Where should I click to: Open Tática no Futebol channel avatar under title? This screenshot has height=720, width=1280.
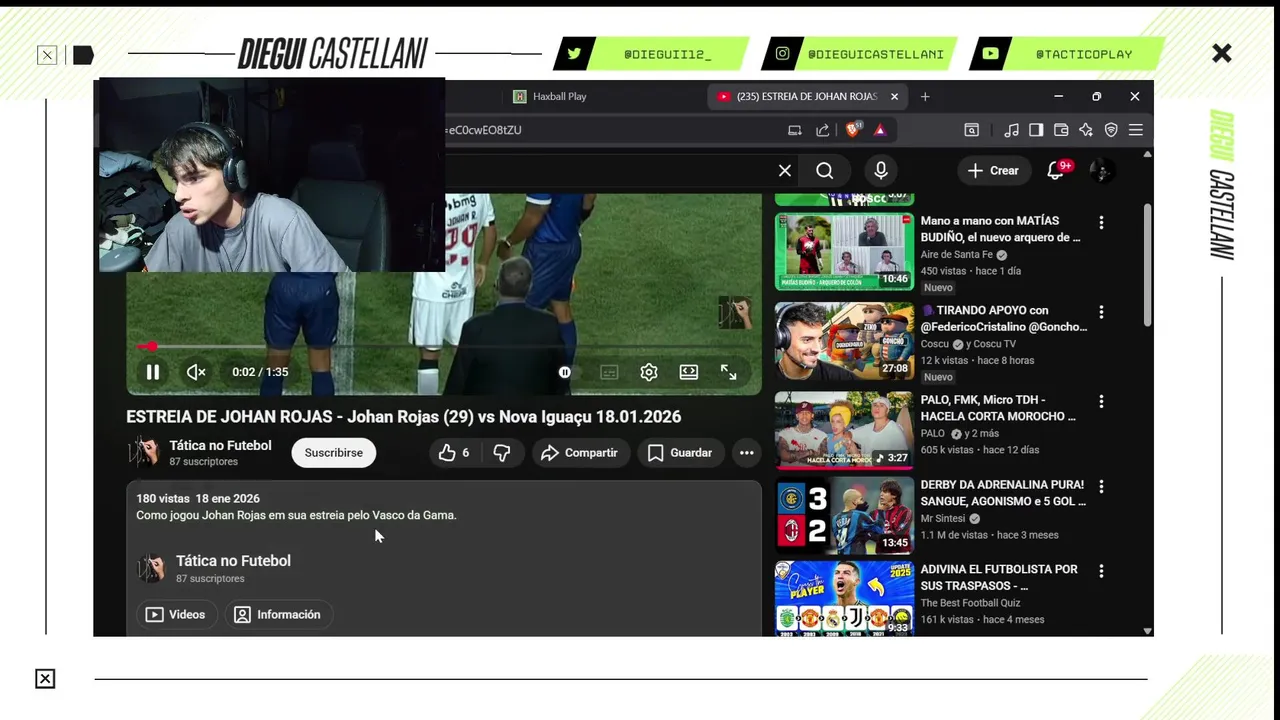[143, 453]
